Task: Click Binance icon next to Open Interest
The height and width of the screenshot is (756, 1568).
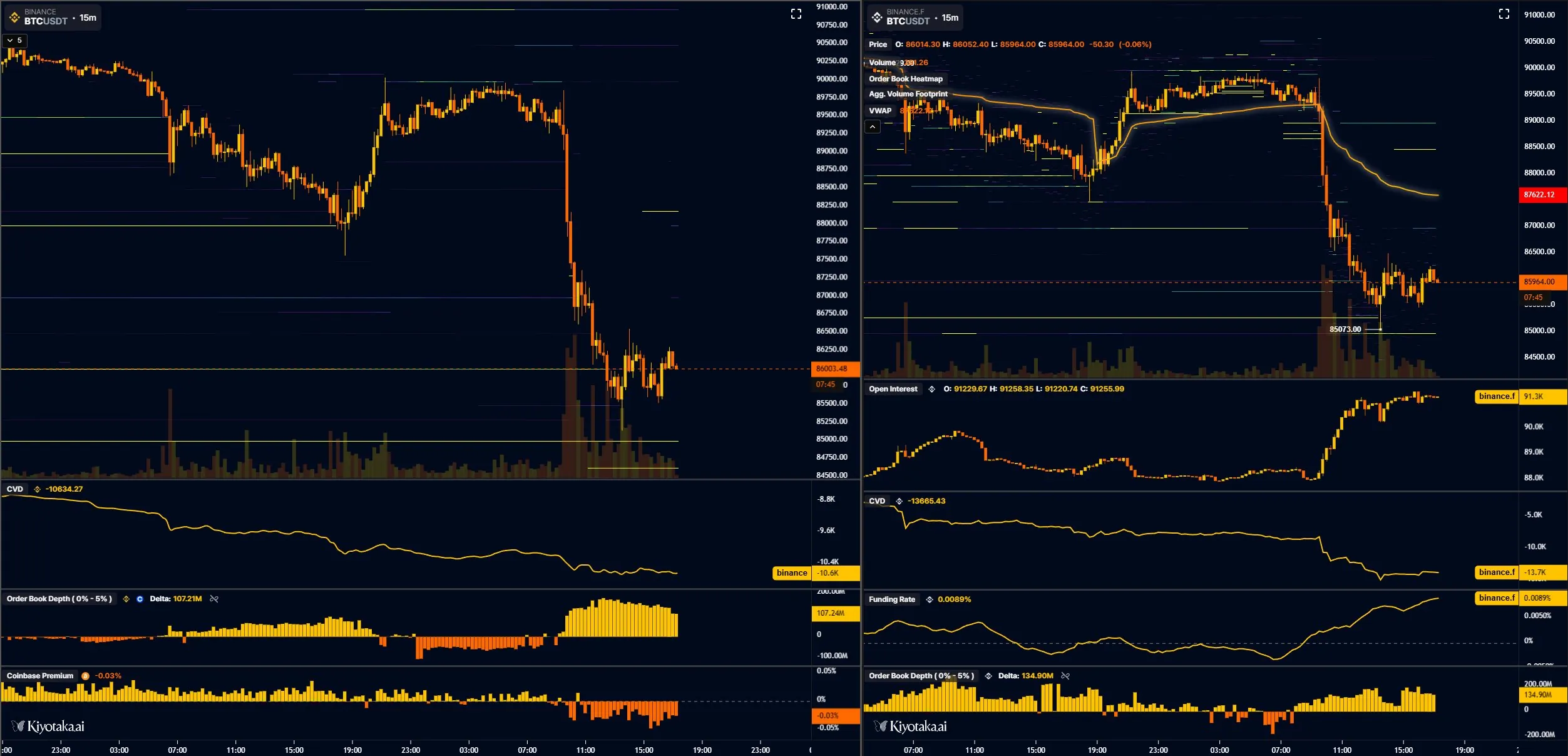Action: [x=931, y=389]
